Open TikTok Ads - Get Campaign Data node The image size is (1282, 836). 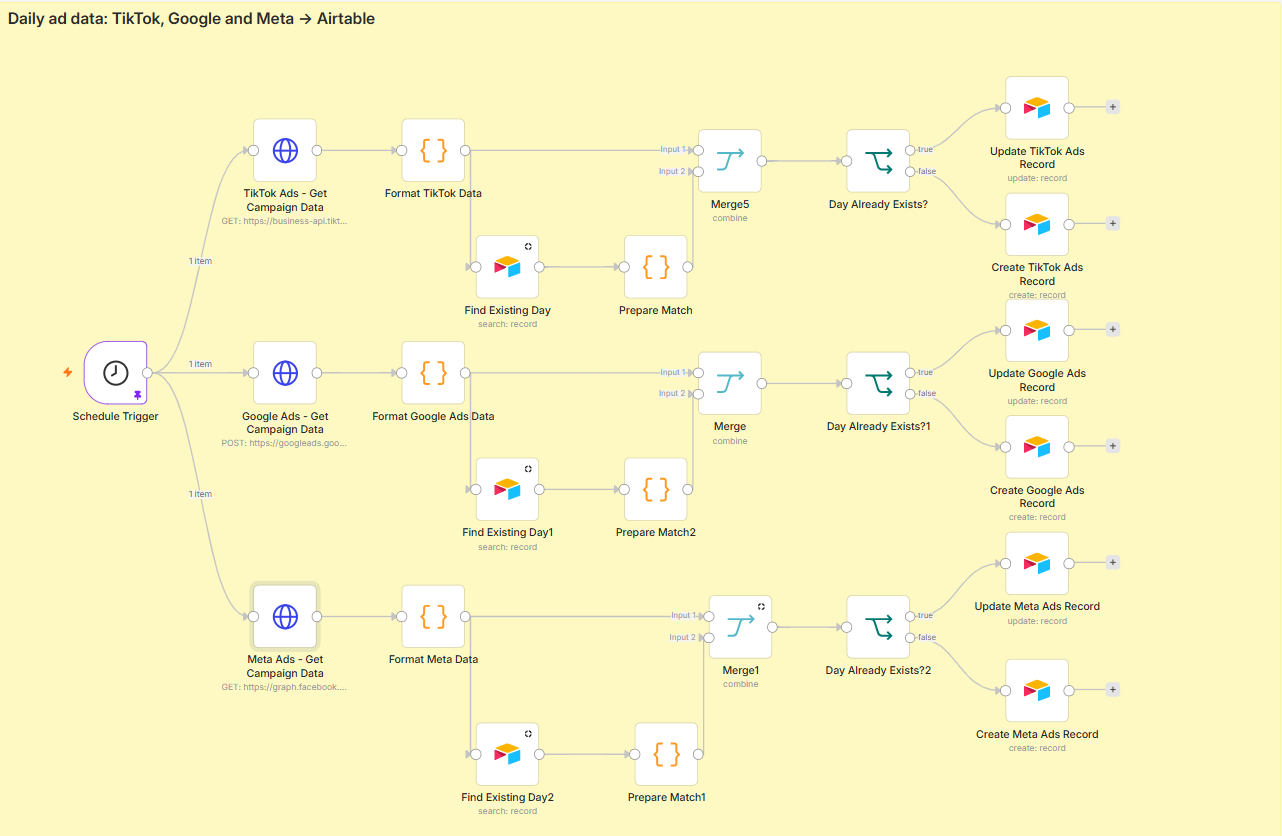click(x=285, y=151)
